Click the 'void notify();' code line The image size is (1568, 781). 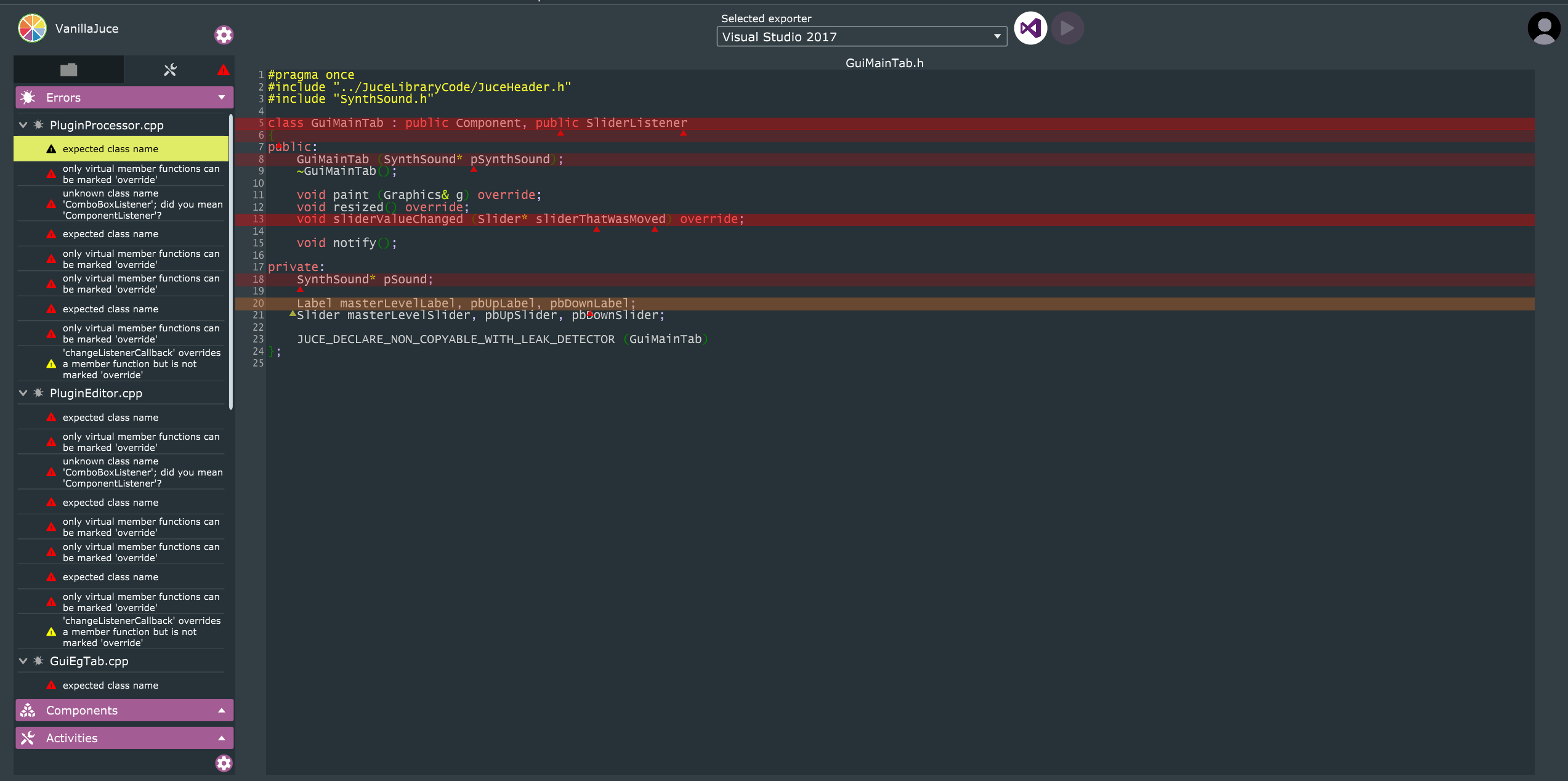pyautogui.click(x=347, y=243)
